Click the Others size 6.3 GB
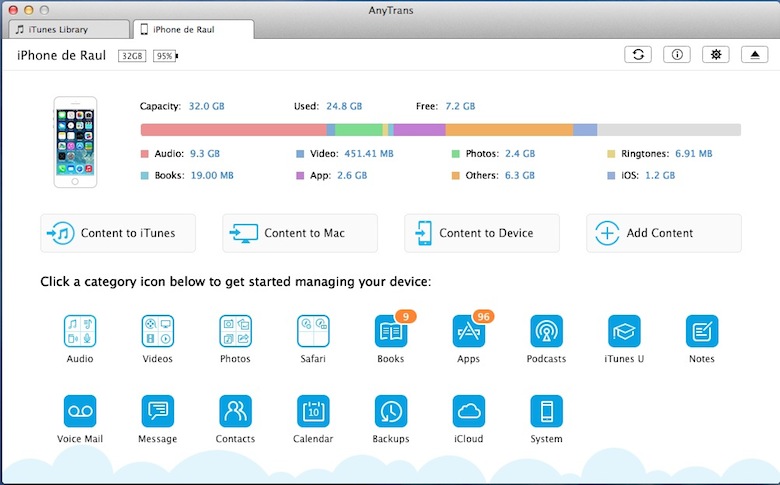Viewport: 780px width, 485px height. click(x=520, y=176)
